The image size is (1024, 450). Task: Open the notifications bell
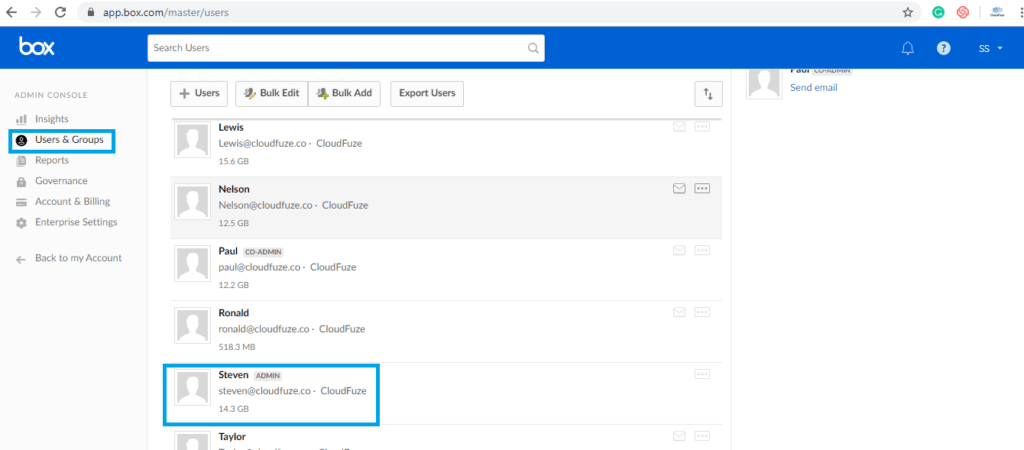(908, 48)
